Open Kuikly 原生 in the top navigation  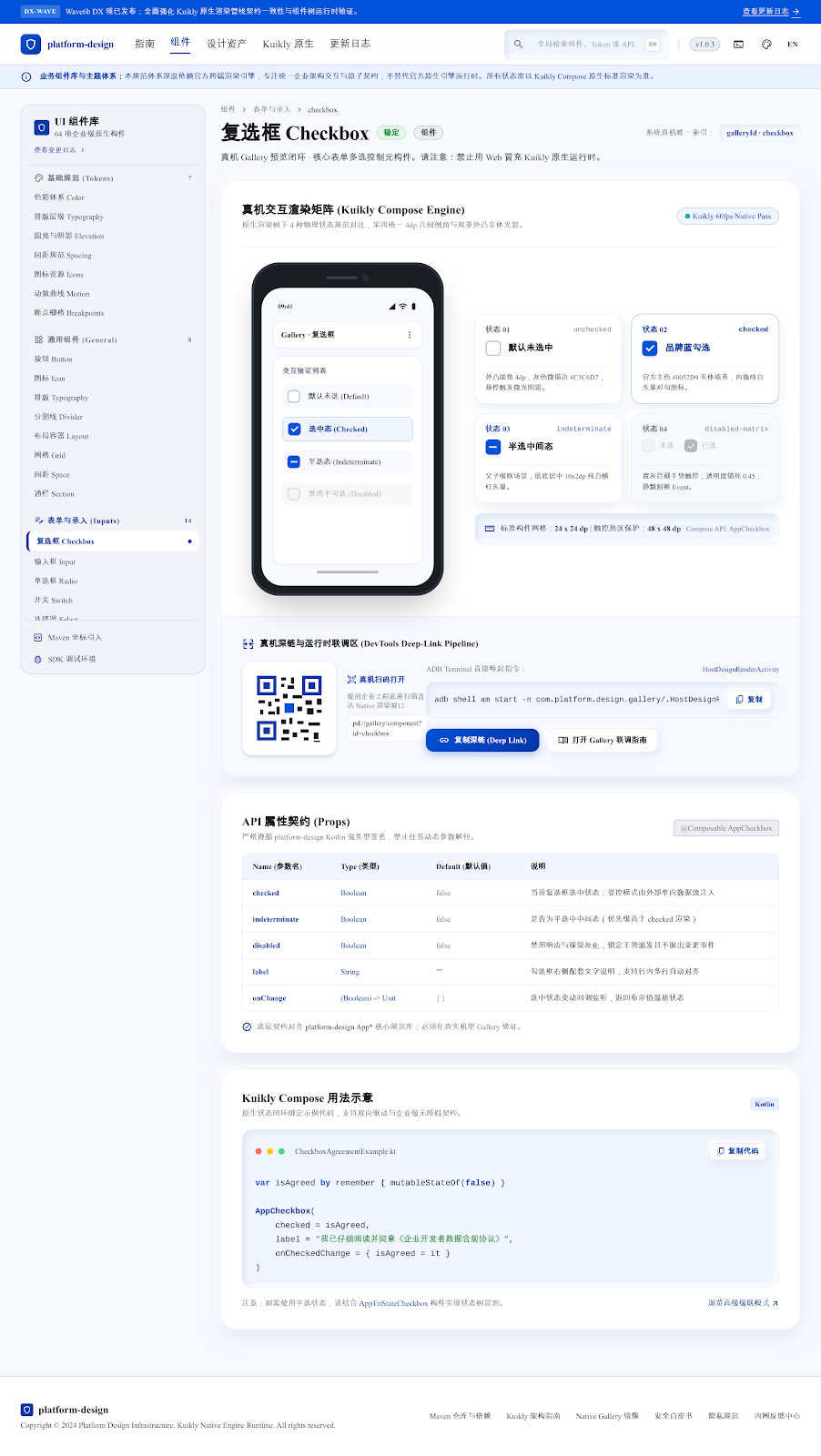pyautogui.click(x=289, y=44)
